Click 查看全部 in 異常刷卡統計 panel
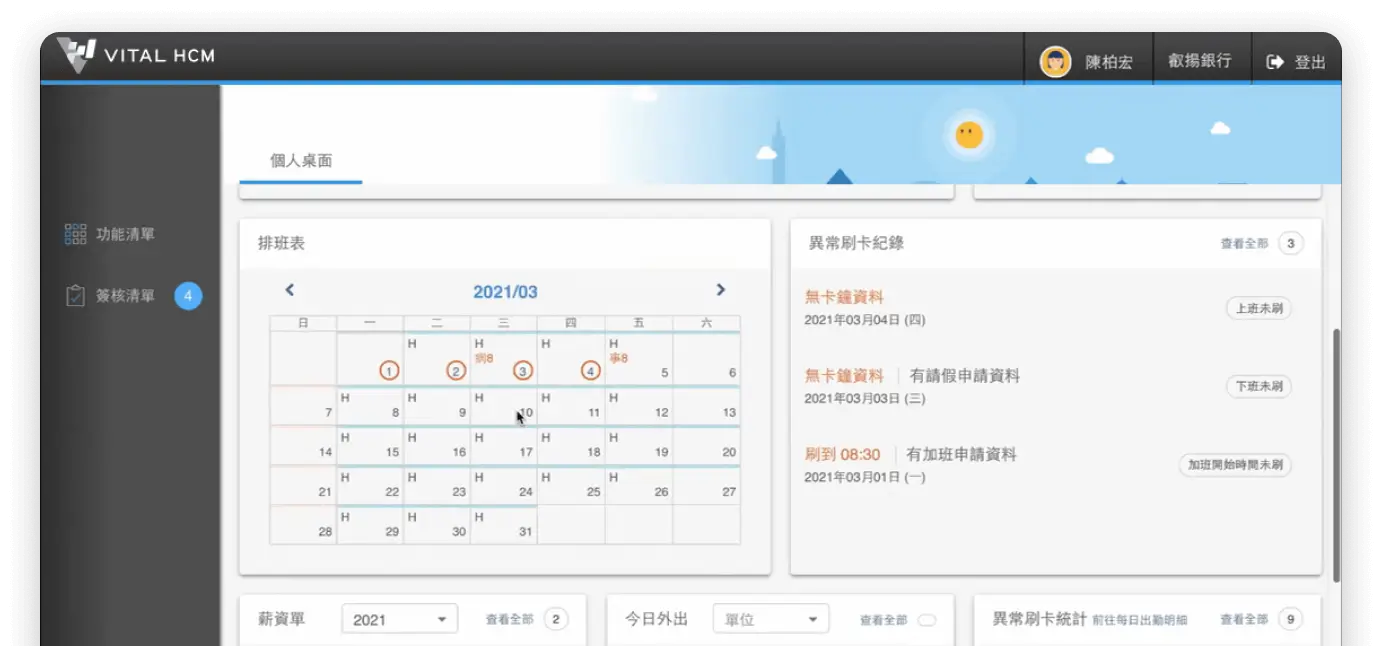 [1244, 620]
